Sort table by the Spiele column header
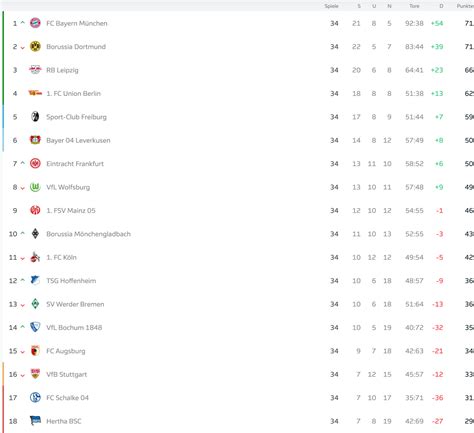 click(331, 6)
